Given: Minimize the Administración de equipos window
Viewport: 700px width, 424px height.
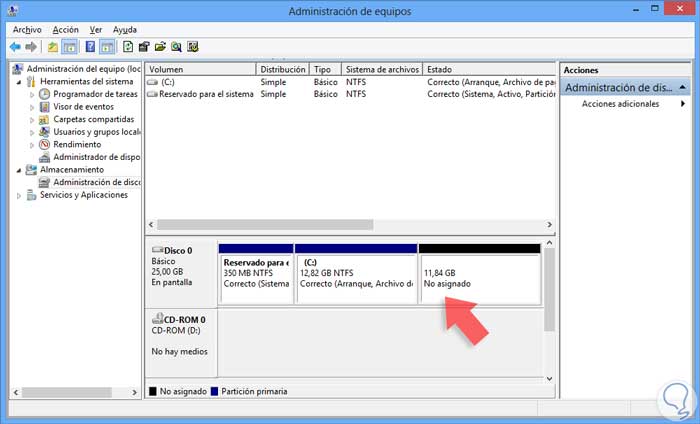Looking at the screenshot, I should click(x=636, y=10).
